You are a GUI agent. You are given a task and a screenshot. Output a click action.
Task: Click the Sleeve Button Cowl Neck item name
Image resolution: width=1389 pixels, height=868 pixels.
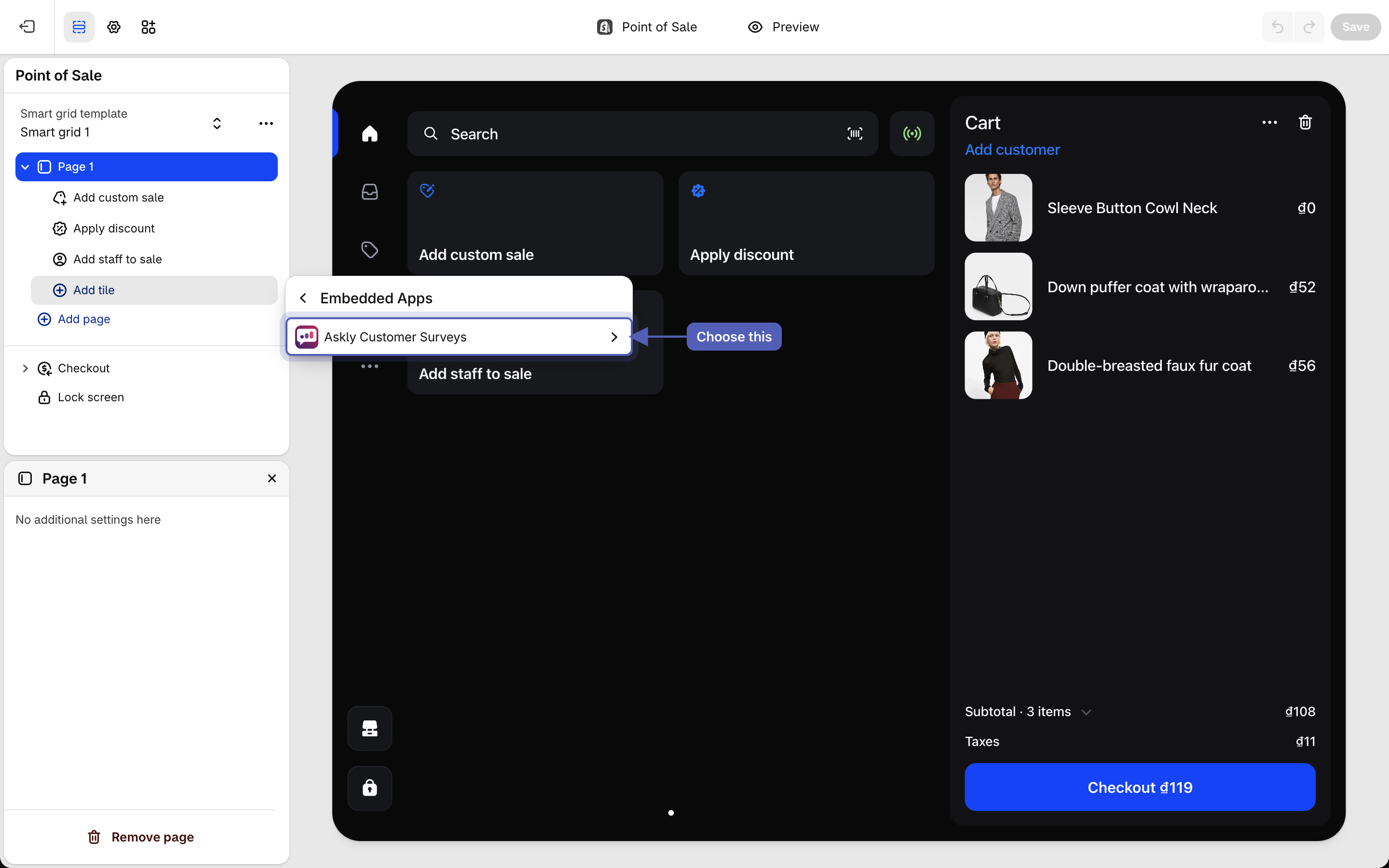pos(1132,208)
